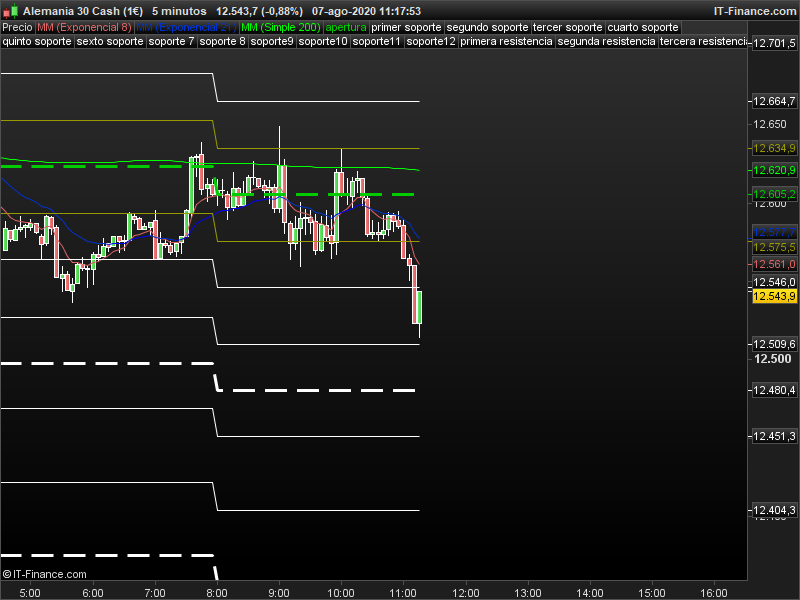Select segundo soporte indicator label

click(487, 28)
